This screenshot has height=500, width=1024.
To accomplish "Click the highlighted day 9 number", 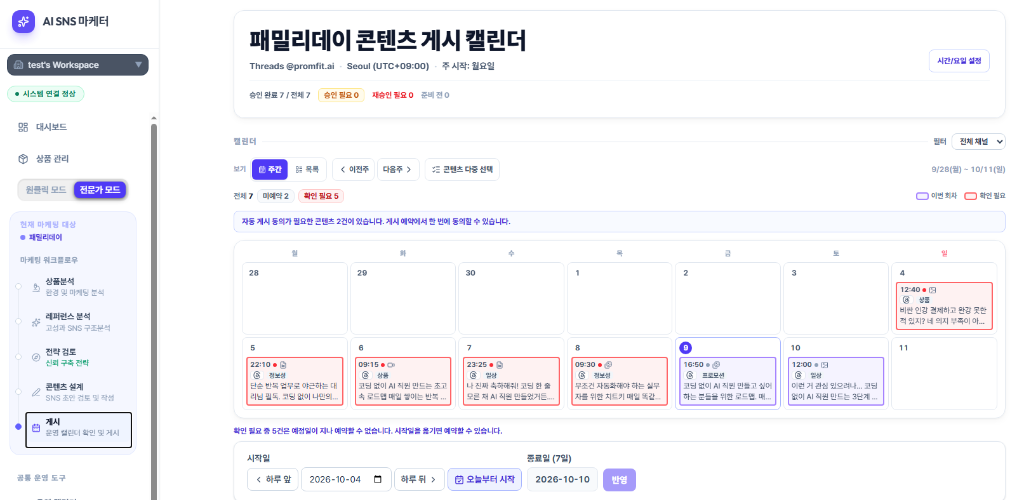I will click(686, 348).
